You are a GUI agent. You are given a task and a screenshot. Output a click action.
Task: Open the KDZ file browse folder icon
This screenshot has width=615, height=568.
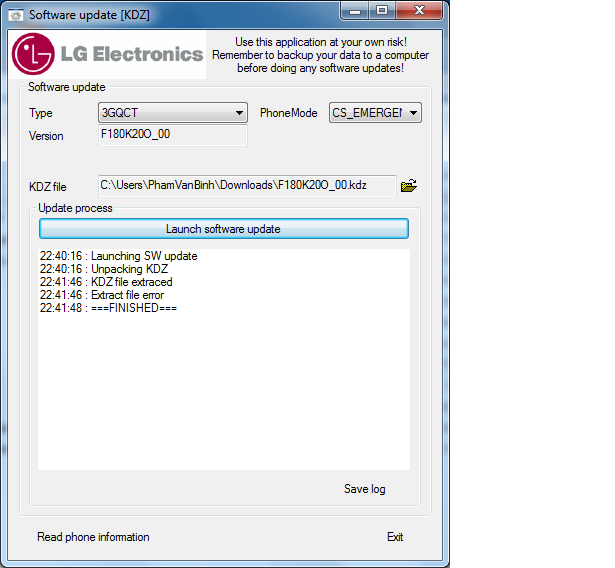(x=409, y=185)
